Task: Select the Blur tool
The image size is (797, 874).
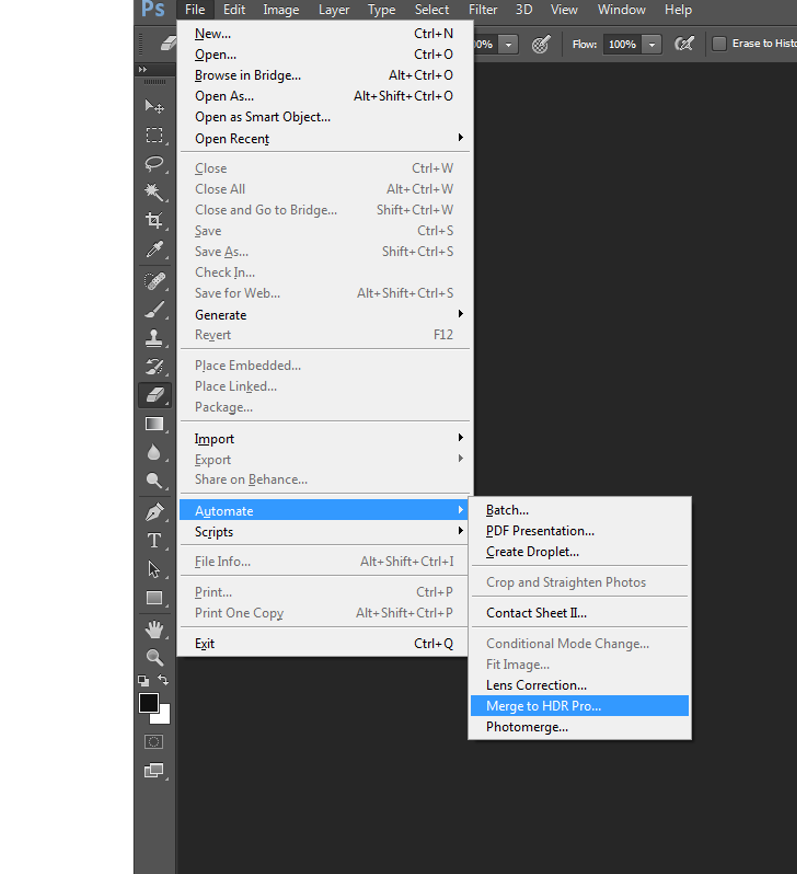Action: coord(154,453)
